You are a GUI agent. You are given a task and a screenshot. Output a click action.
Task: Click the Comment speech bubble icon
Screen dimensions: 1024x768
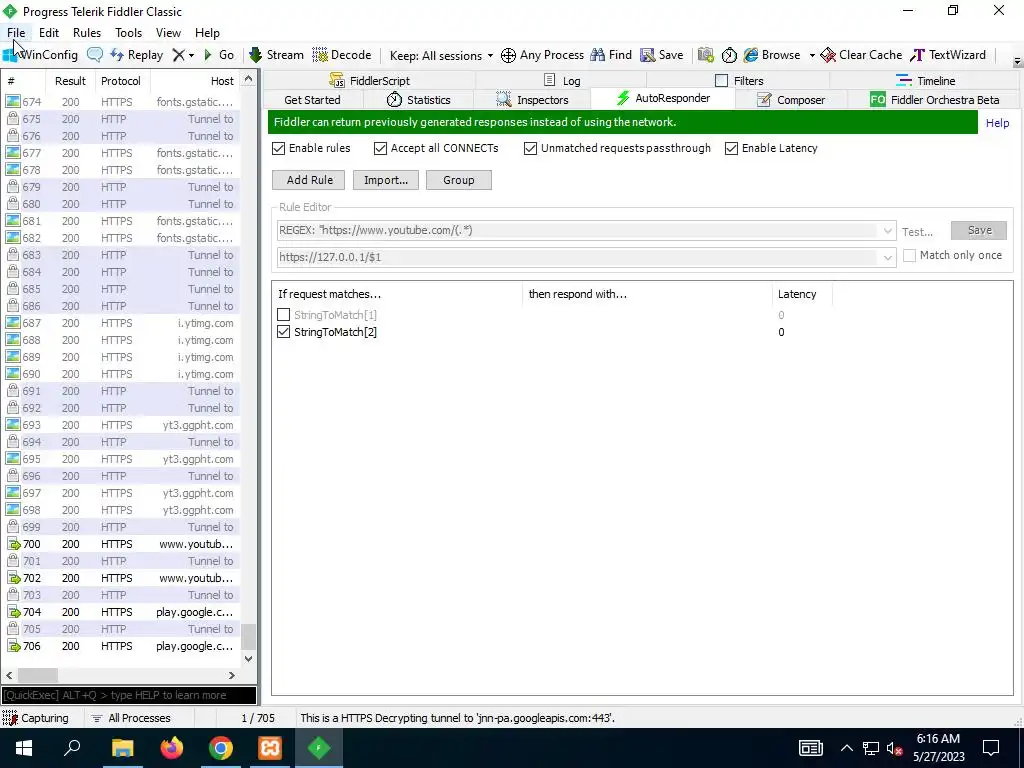tap(95, 55)
